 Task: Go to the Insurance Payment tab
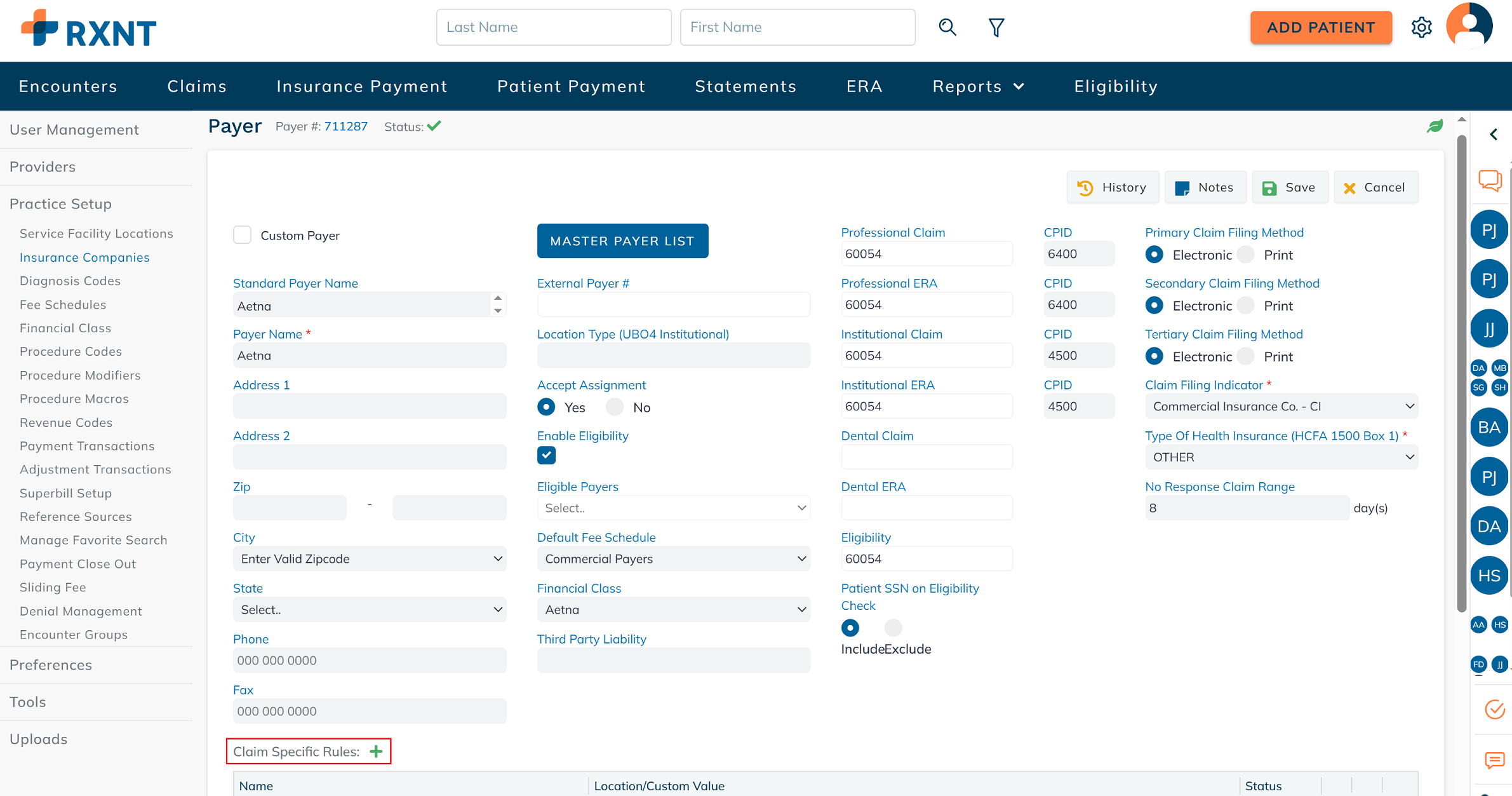tap(362, 86)
